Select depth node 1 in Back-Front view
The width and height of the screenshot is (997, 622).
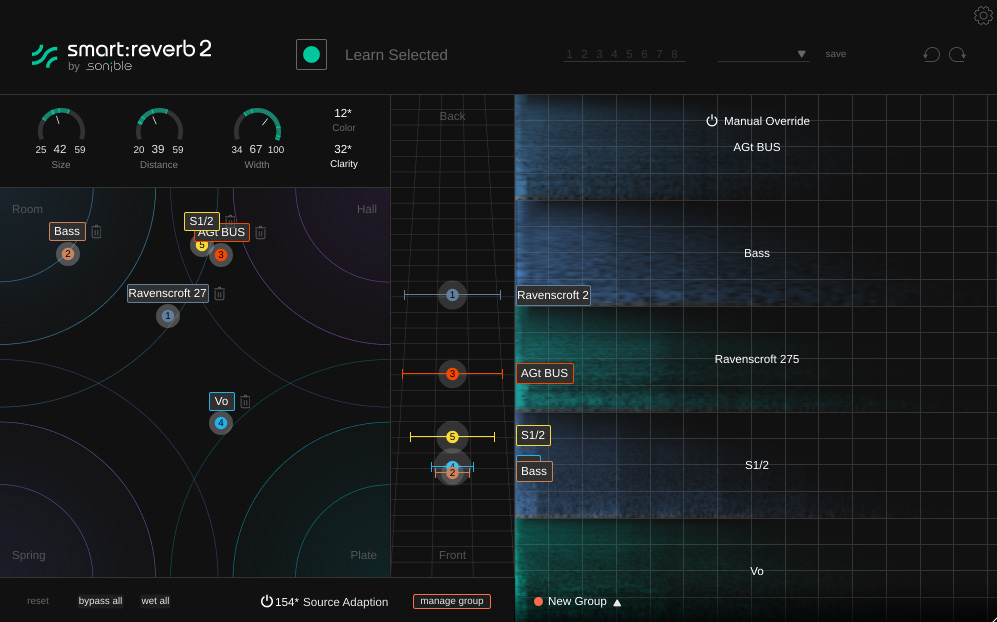pos(452,295)
